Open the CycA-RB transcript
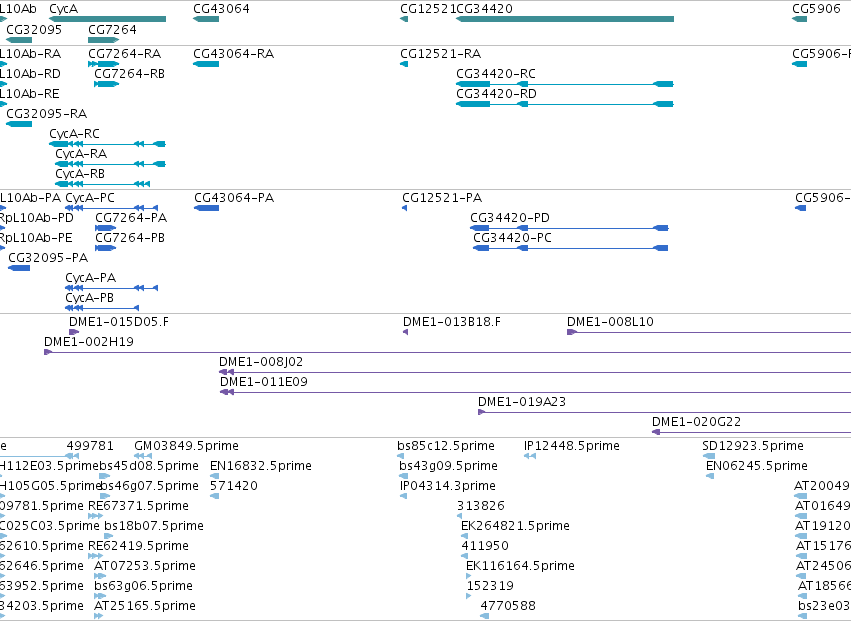Image resolution: width=851 pixels, height=621 pixels. coord(80,174)
